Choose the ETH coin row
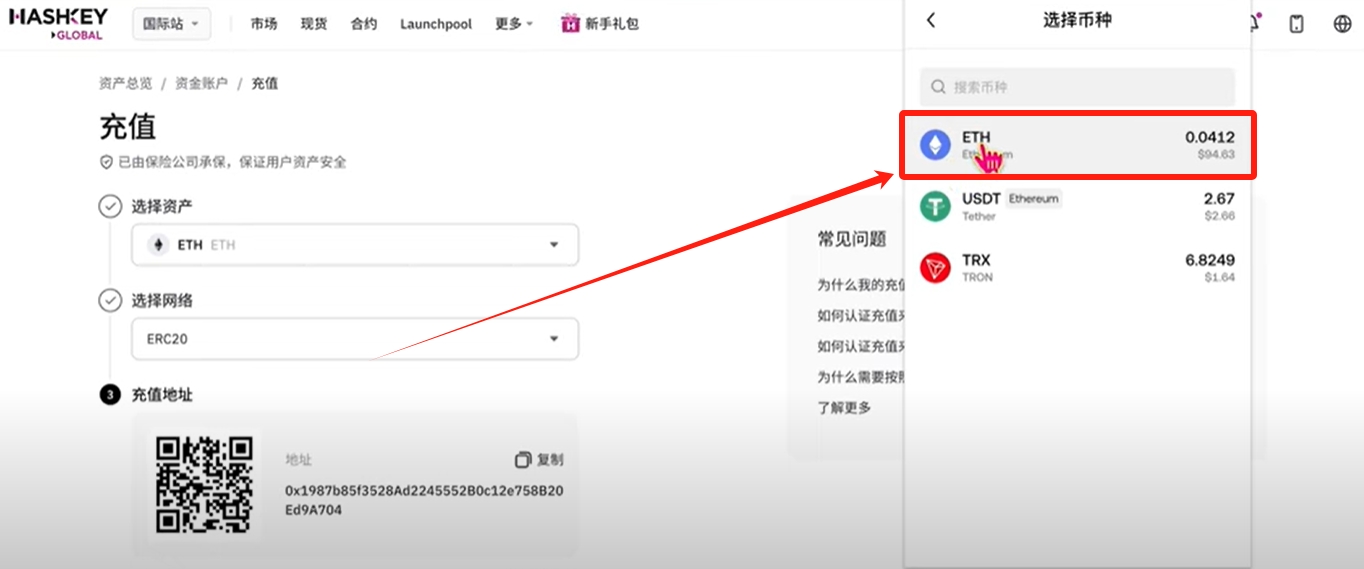 1077,145
